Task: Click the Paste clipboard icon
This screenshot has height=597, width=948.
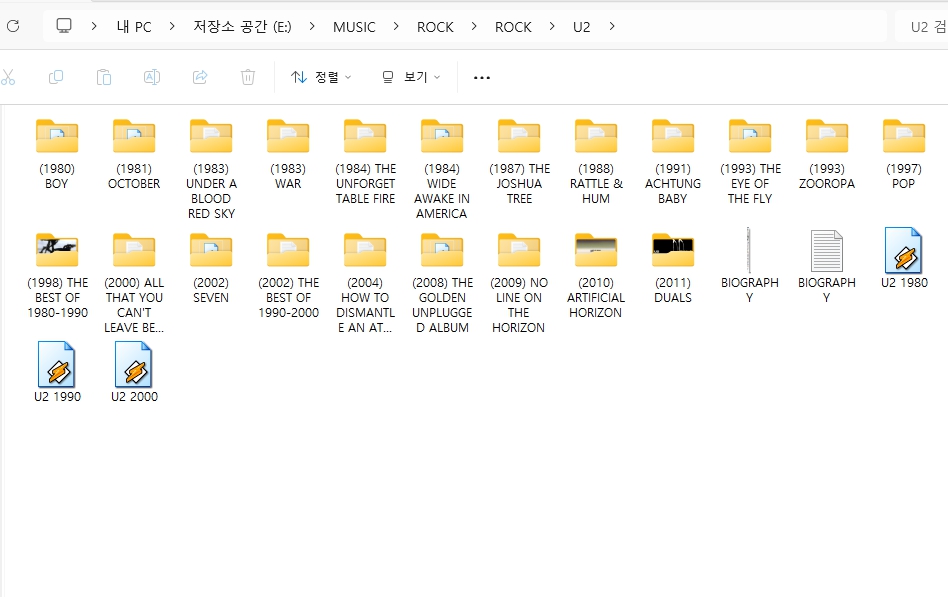Action: click(x=104, y=77)
